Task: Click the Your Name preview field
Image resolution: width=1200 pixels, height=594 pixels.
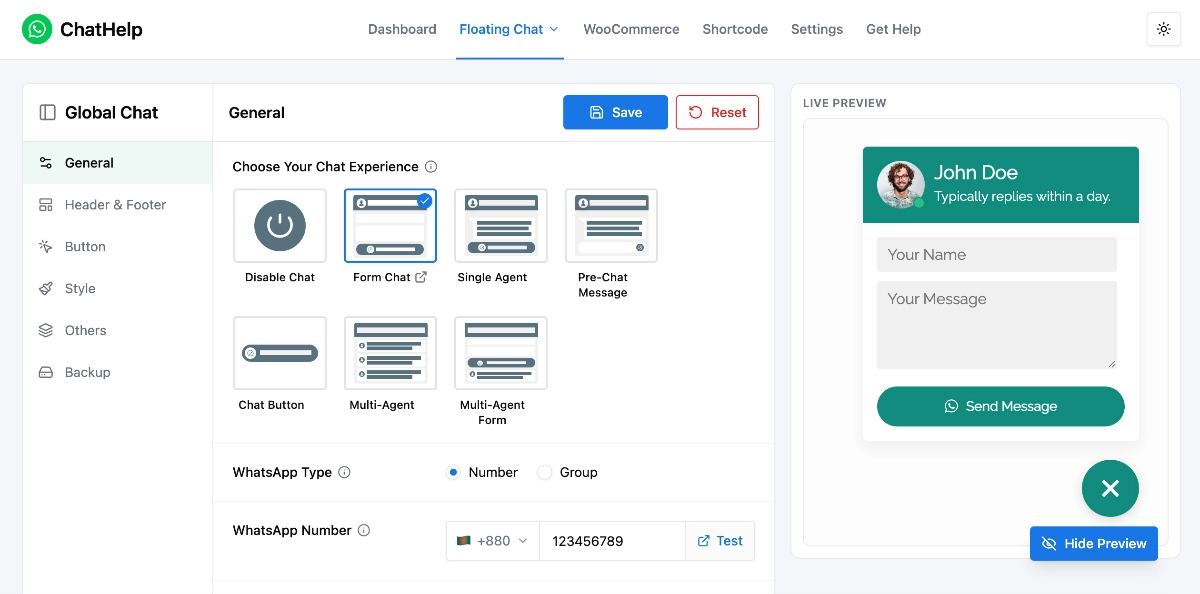Action: (997, 254)
